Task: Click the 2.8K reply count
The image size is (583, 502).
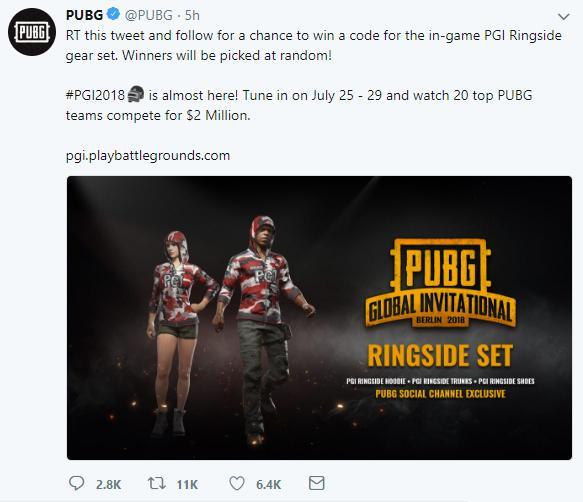Action: (109, 485)
